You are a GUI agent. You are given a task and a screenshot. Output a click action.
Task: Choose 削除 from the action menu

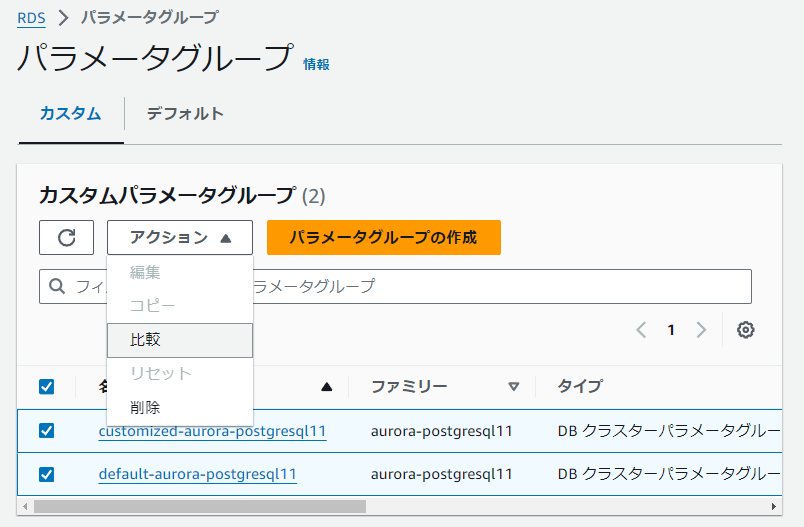point(180,408)
